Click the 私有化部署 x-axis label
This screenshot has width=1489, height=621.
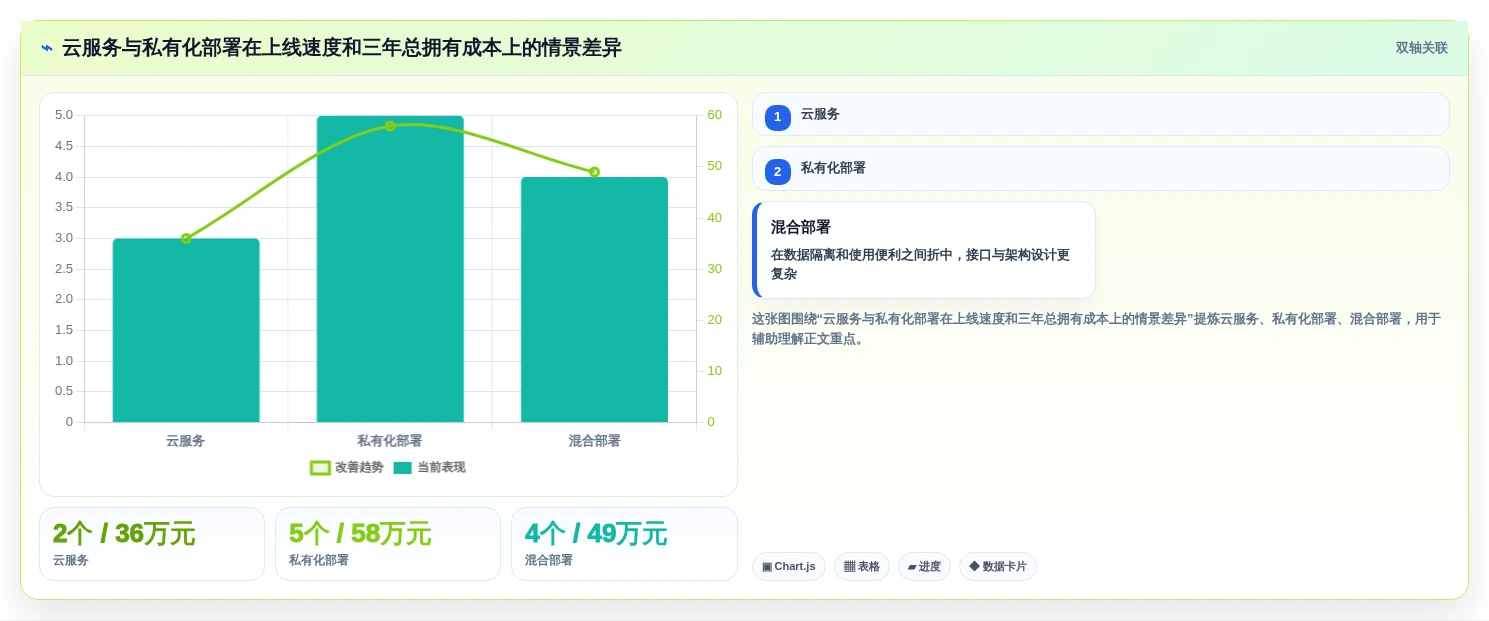[x=390, y=441]
